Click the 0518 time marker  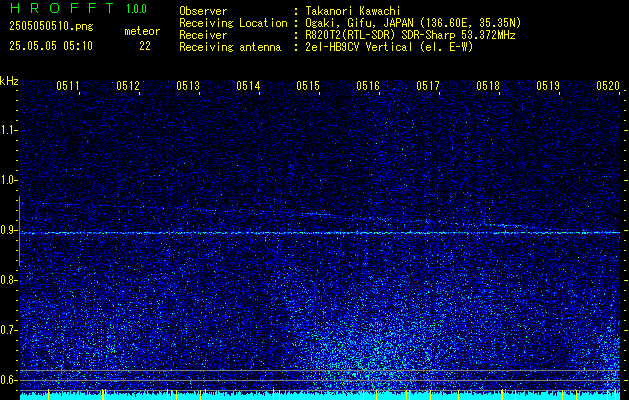point(488,86)
